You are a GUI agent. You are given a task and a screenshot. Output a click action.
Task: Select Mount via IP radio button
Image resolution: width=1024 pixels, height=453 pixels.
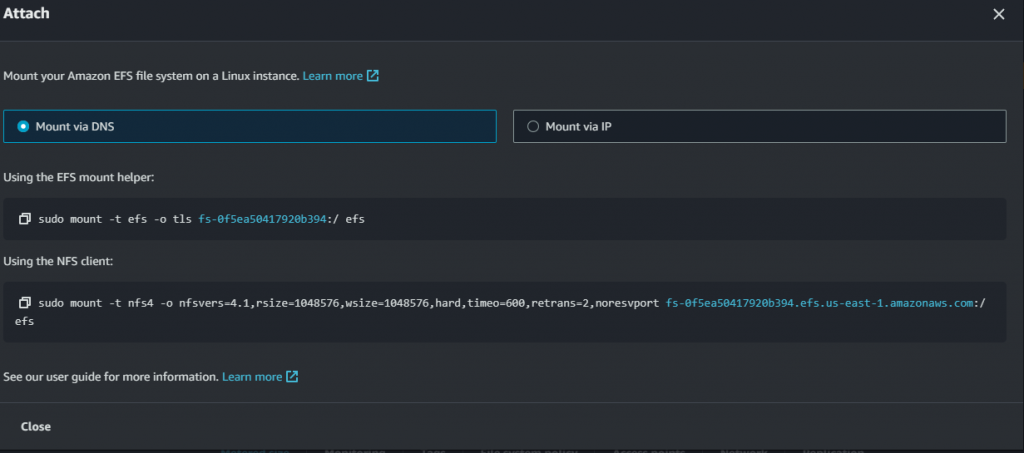[x=533, y=127]
